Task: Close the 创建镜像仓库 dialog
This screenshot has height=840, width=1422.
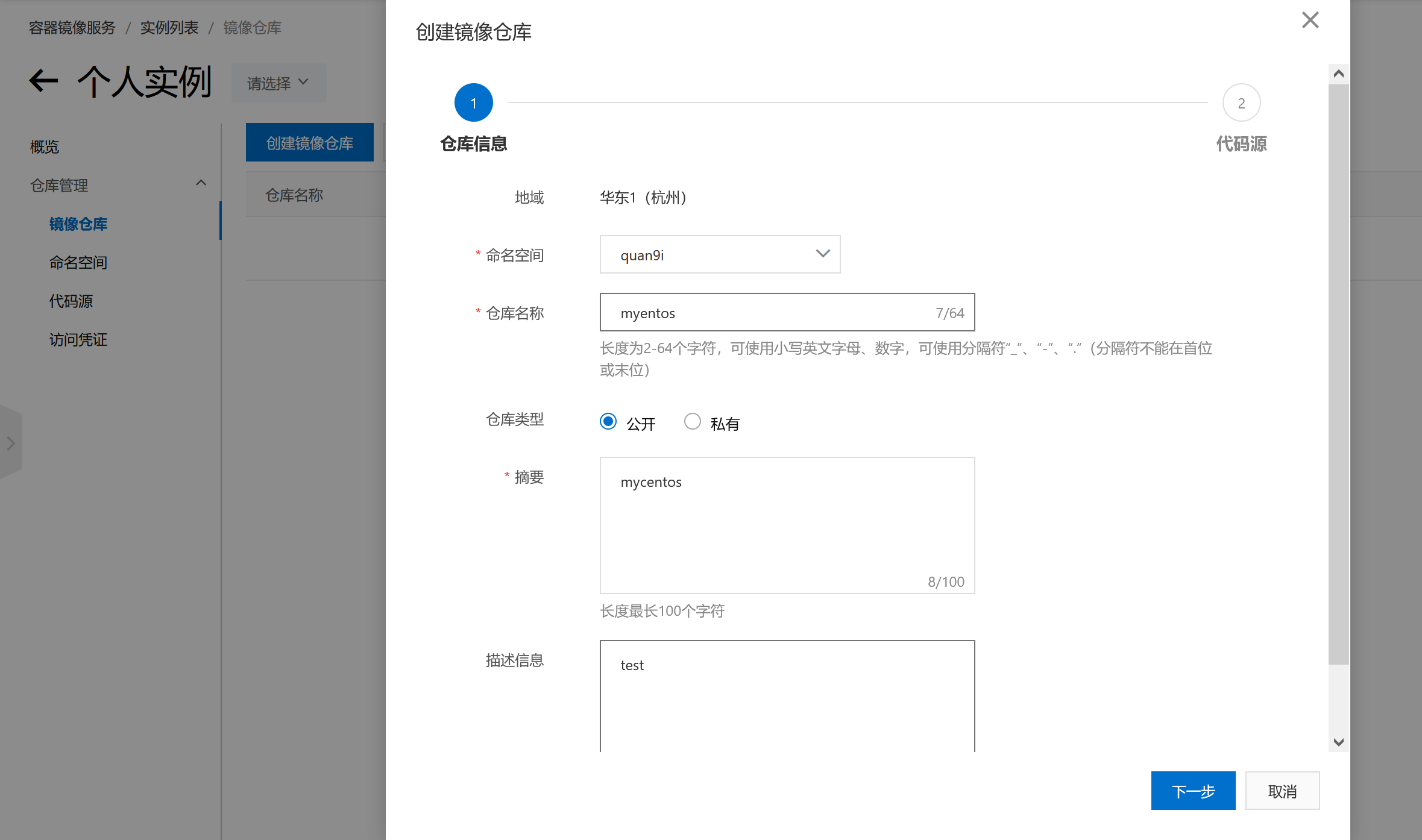Action: click(1309, 20)
